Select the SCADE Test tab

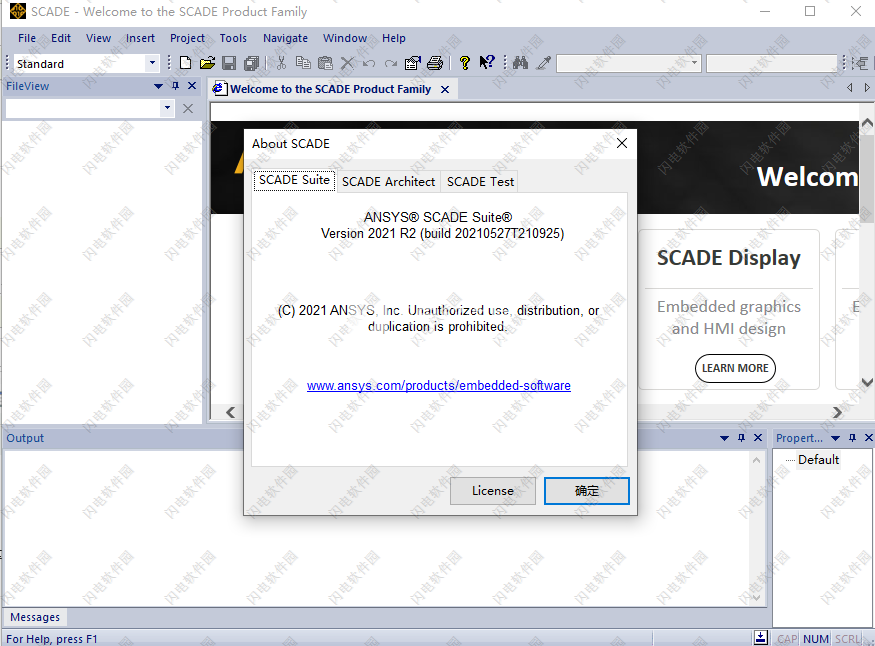(x=479, y=181)
